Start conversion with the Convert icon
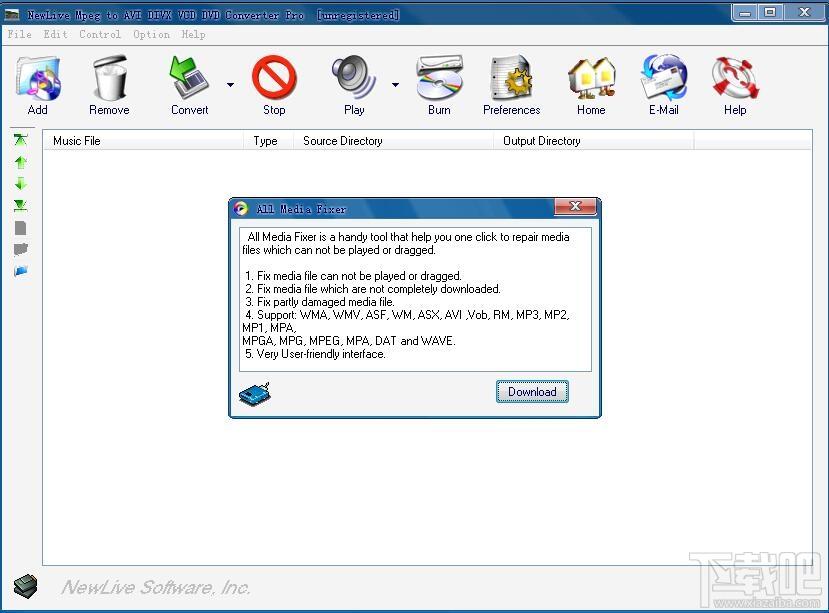Screen dimensions: 829x613 [189, 78]
